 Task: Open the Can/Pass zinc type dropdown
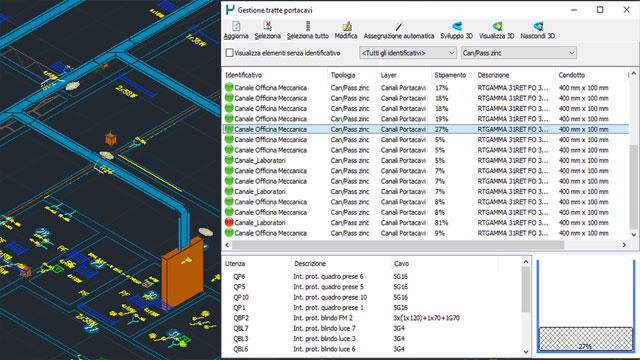519,53
